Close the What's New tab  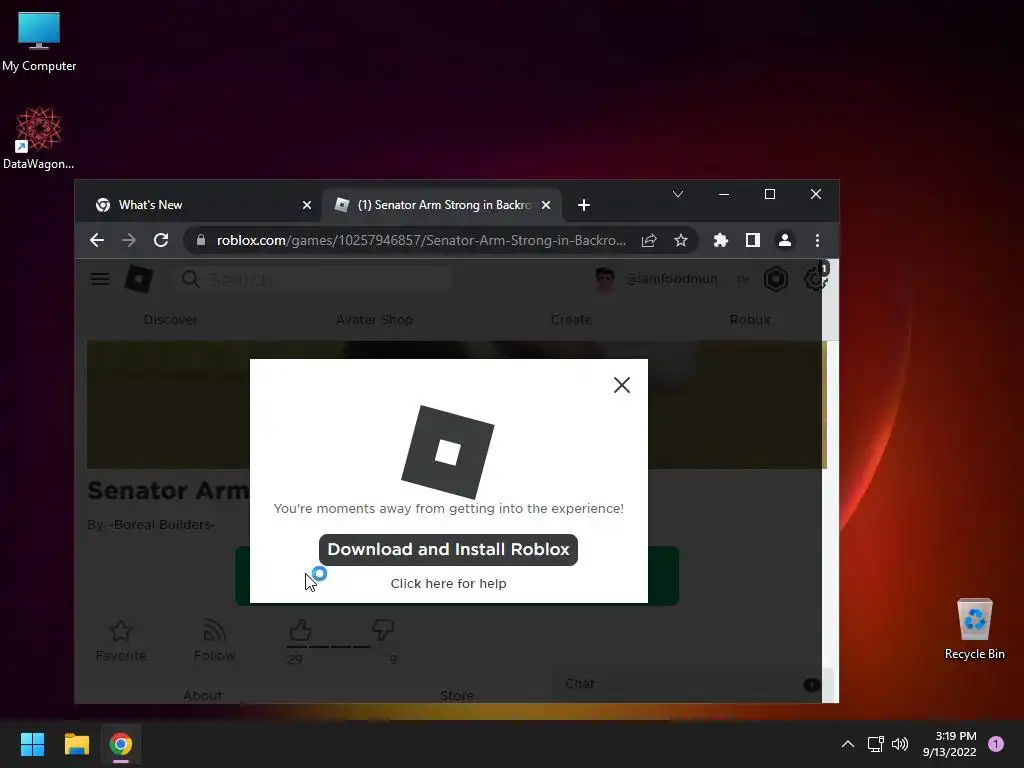[306, 205]
